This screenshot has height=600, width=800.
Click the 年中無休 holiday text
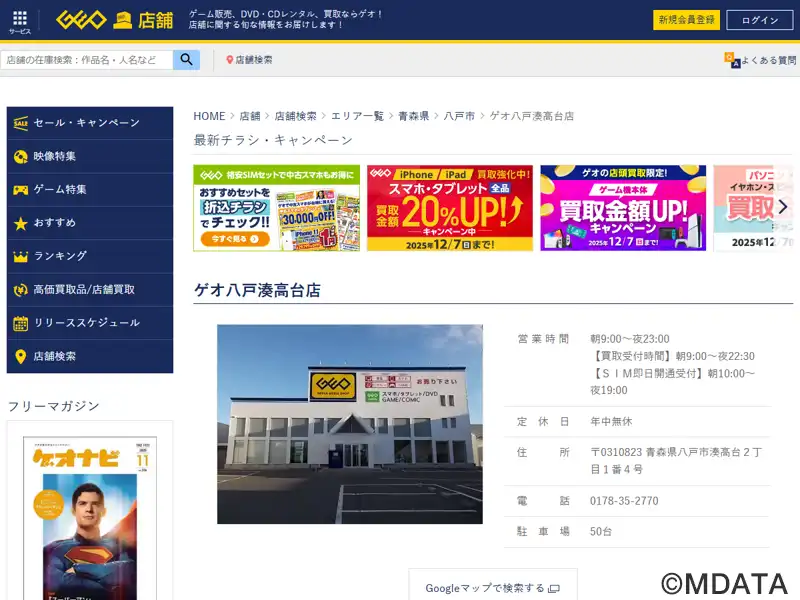click(611, 421)
